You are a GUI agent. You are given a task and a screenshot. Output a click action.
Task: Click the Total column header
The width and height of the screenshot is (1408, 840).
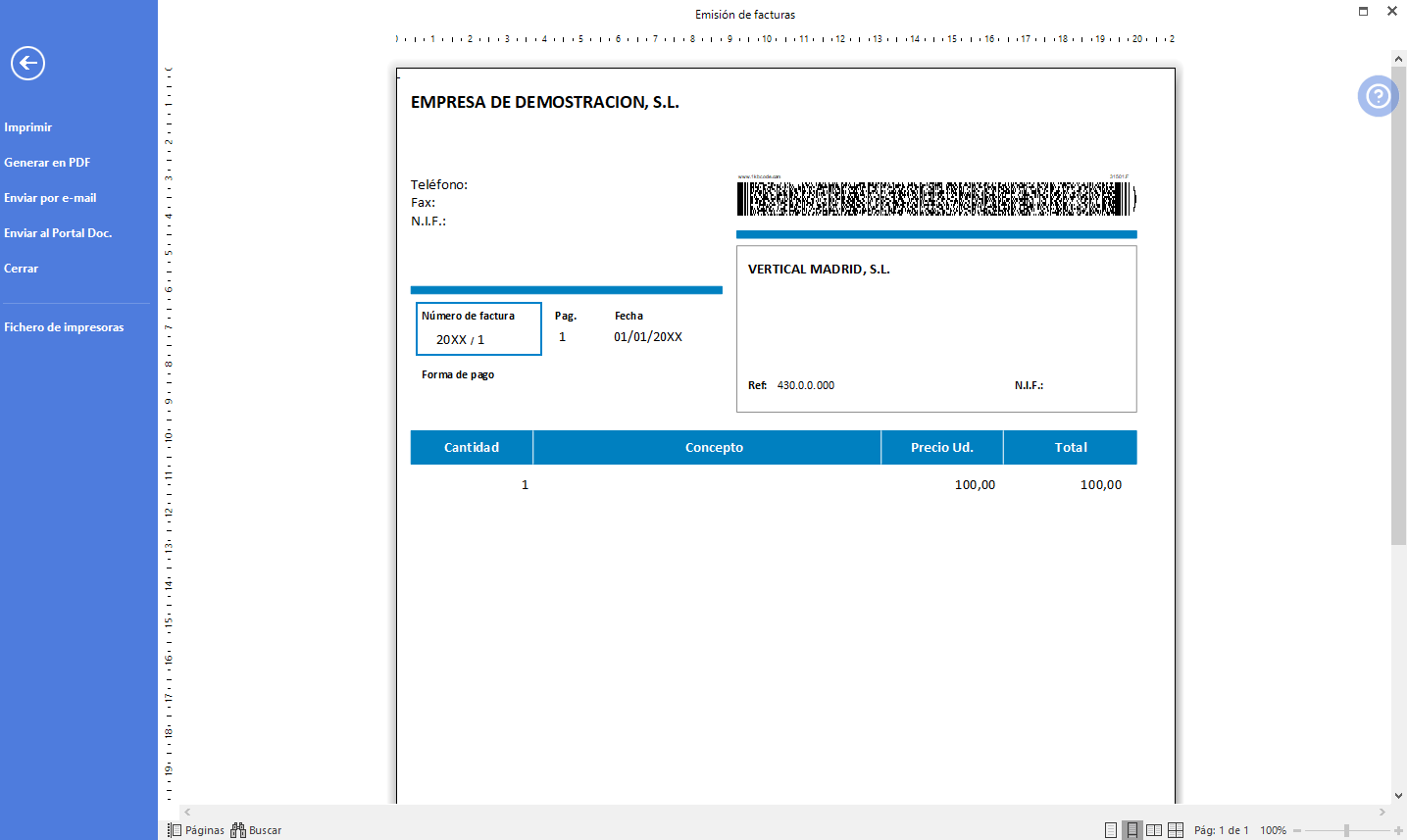[x=1071, y=447]
